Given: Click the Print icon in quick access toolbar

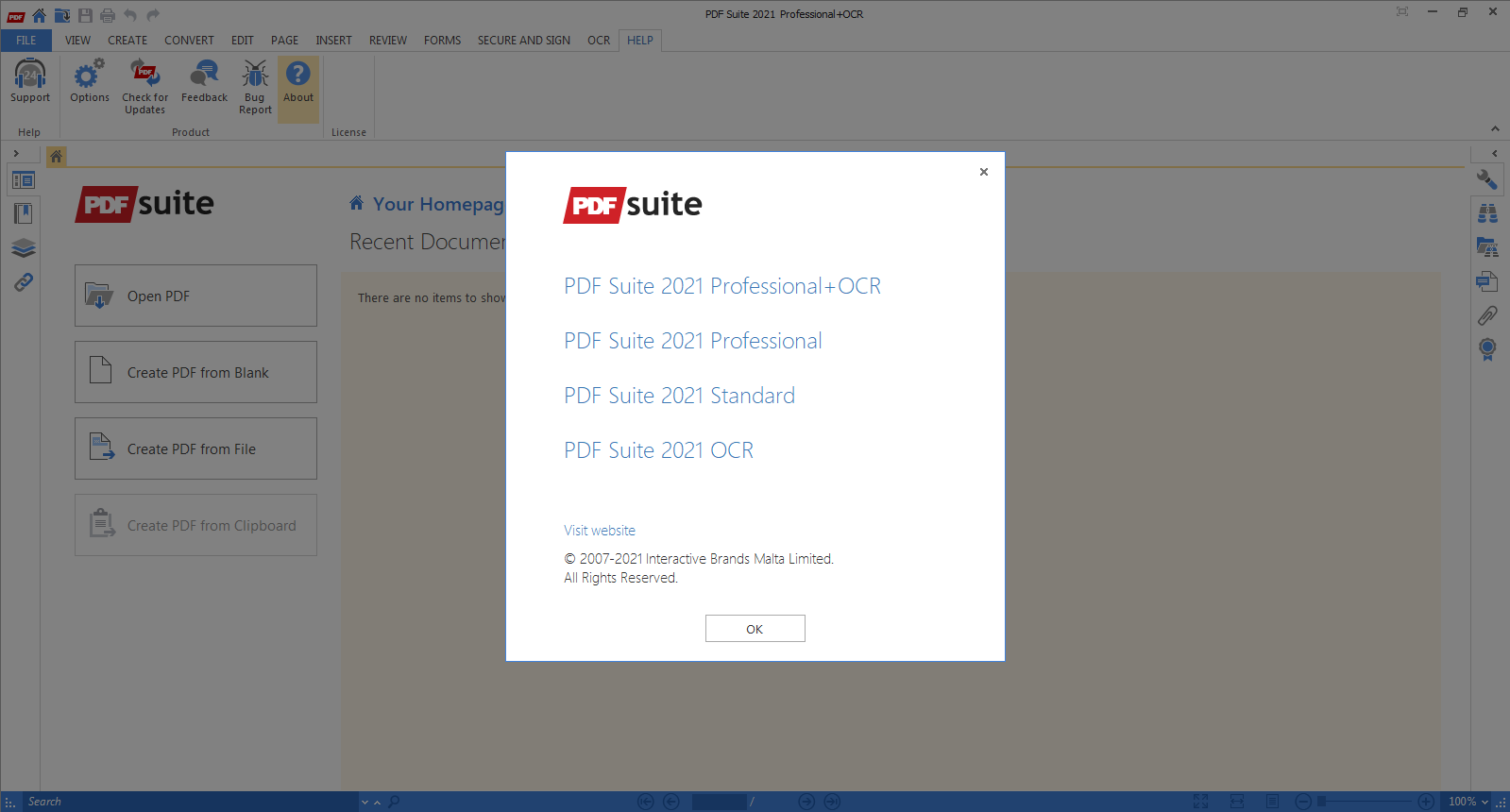Looking at the screenshot, I should [108, 14].
